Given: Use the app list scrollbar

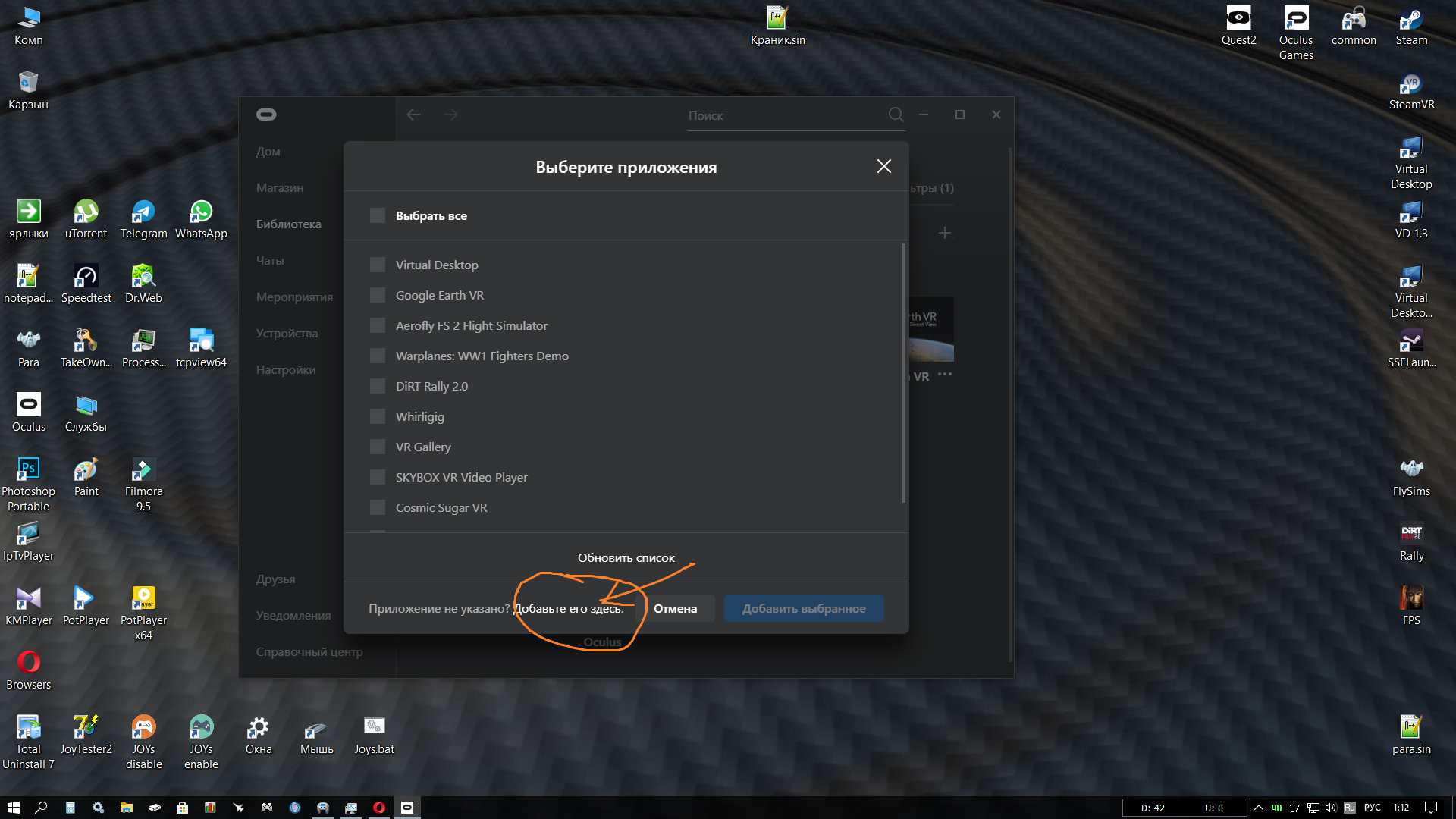Looking at the screenshot, I should [903, 373].
